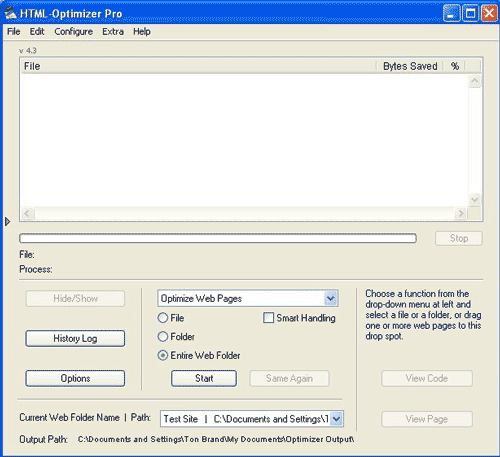Open the Options dialog
Viewport: 500px width, 457px height.
(x=75, y=378)
